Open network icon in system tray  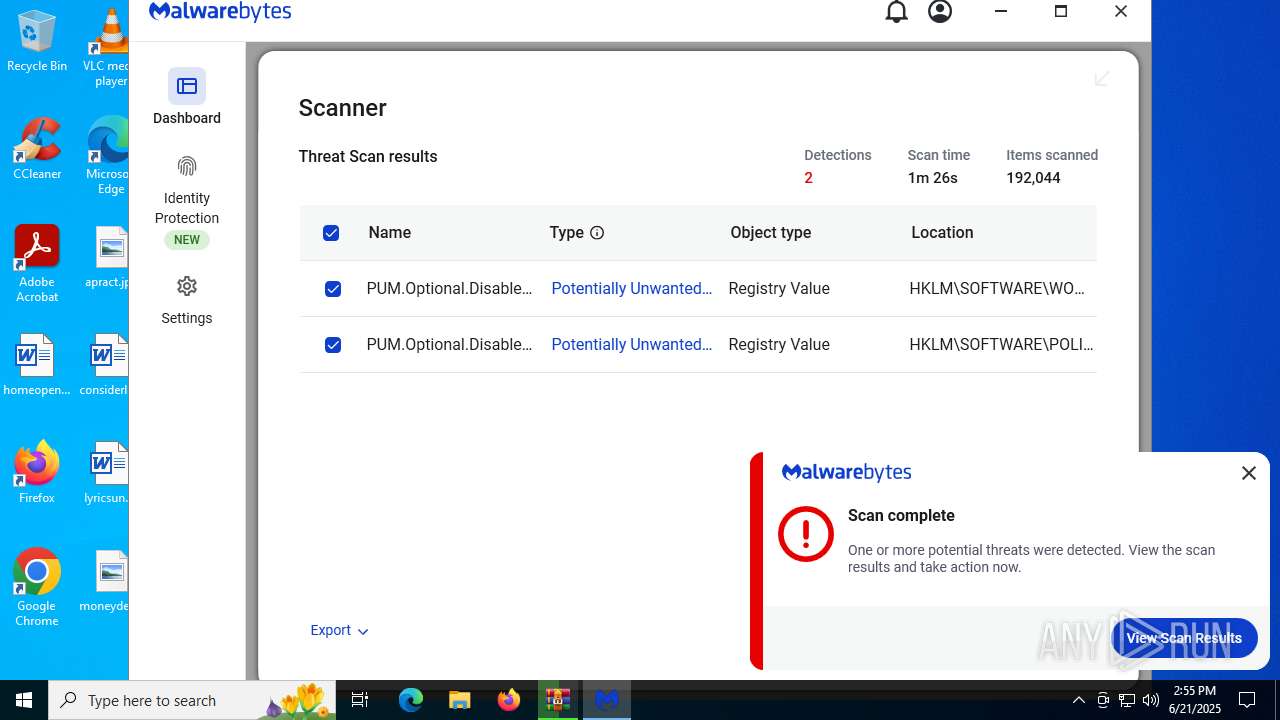point(1126,700)
